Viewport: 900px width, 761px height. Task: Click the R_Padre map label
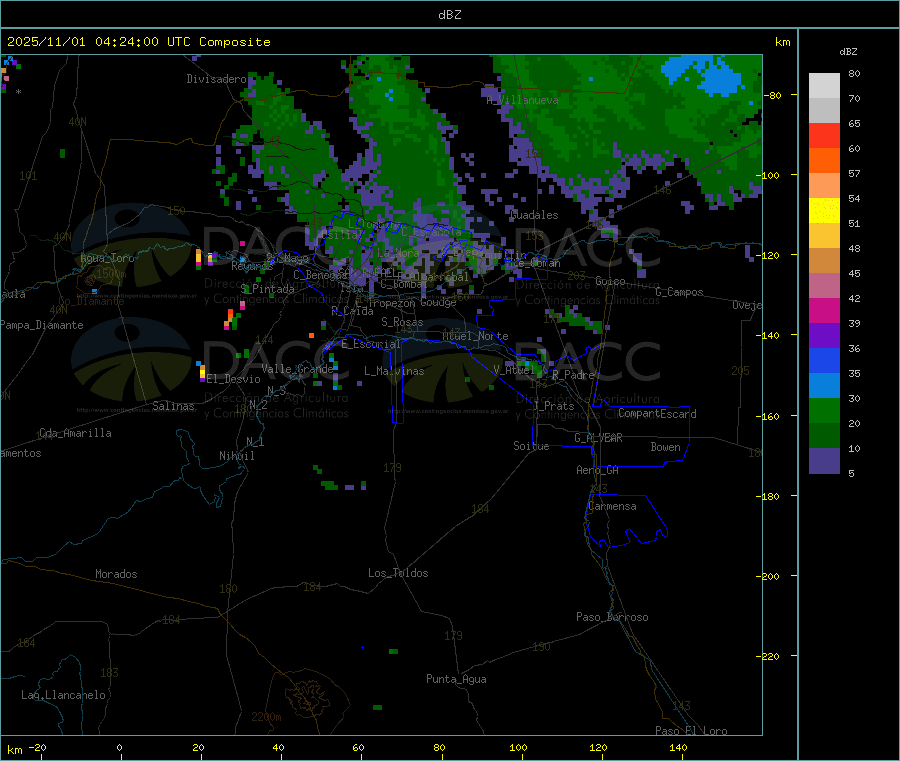point(573,375)
